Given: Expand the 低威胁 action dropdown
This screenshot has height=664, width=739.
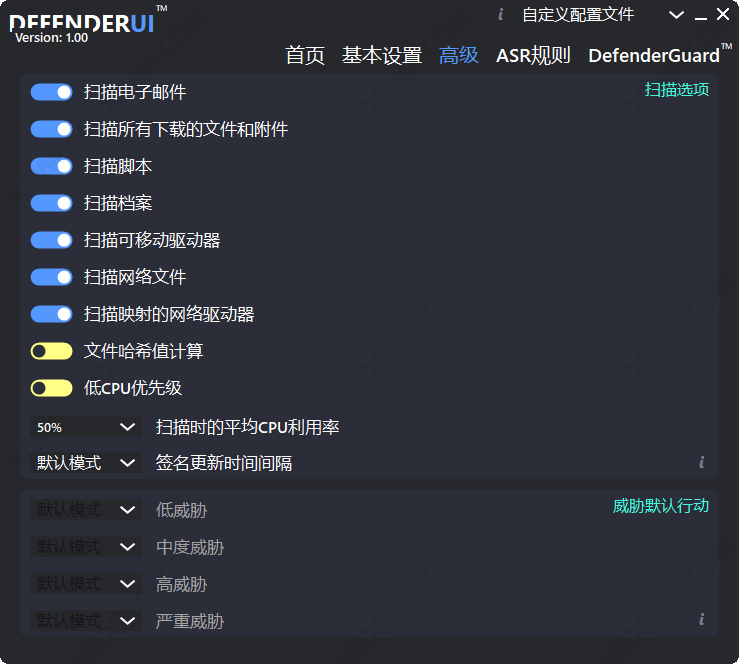Looking at the screenshot, I should tap(86, 510).
